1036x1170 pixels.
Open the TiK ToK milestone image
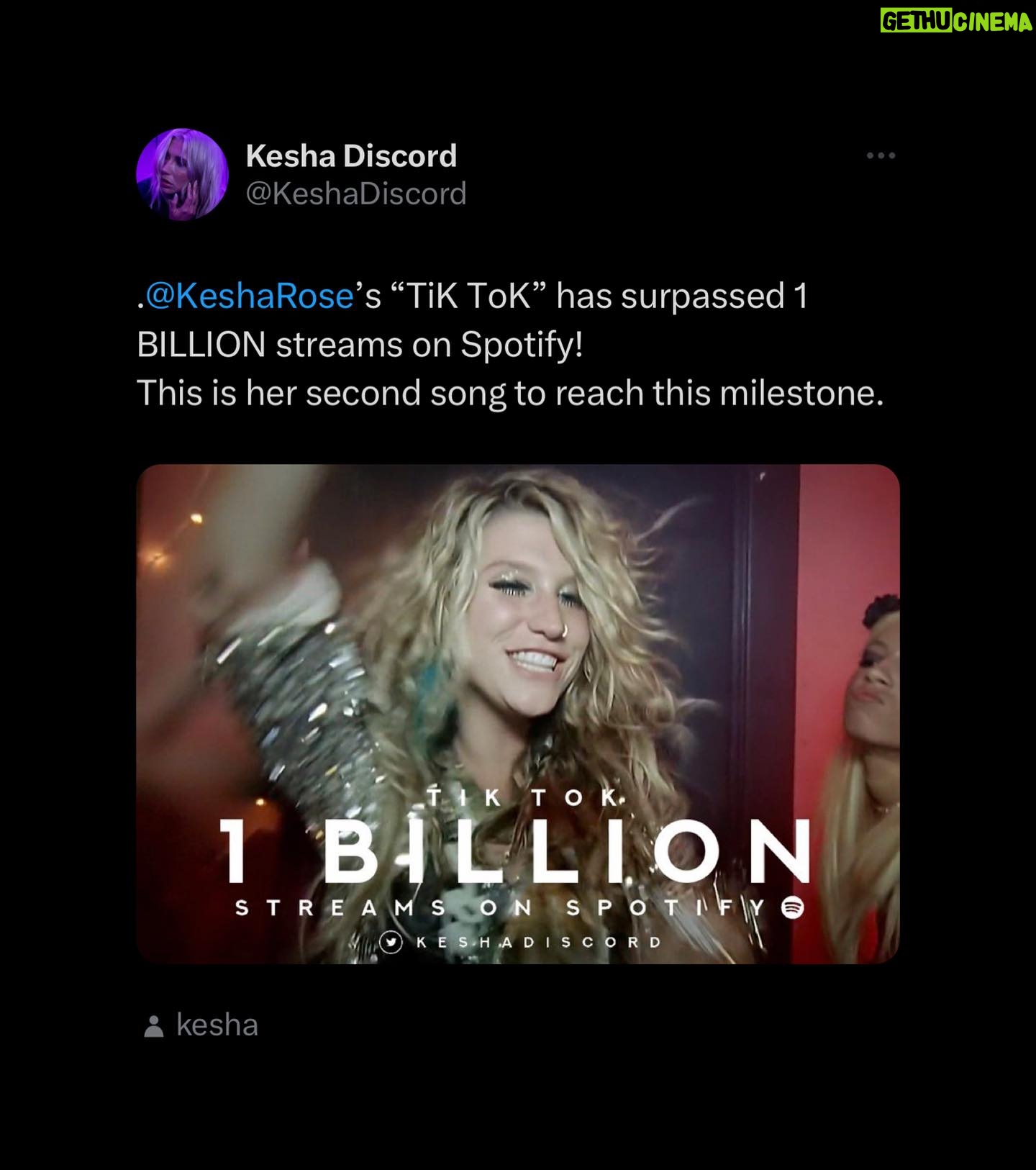518,714
